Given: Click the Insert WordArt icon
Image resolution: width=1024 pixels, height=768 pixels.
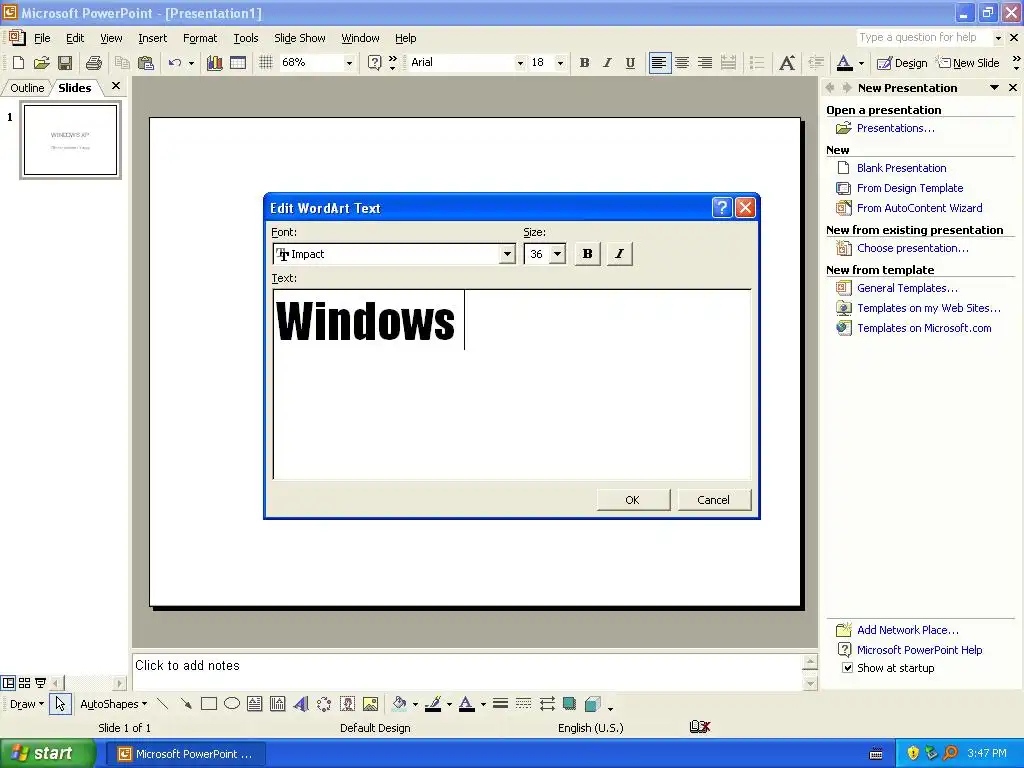Looking at the screenshot, I should pyautogui.click(x=300, y=704).
